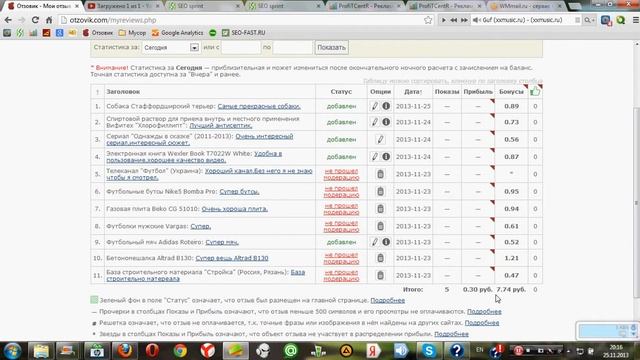Click the page vertical scrollbar
Image resolution: width=640 pixels, height=360 pixels.
pyautogui.click(x=636, y=202)
